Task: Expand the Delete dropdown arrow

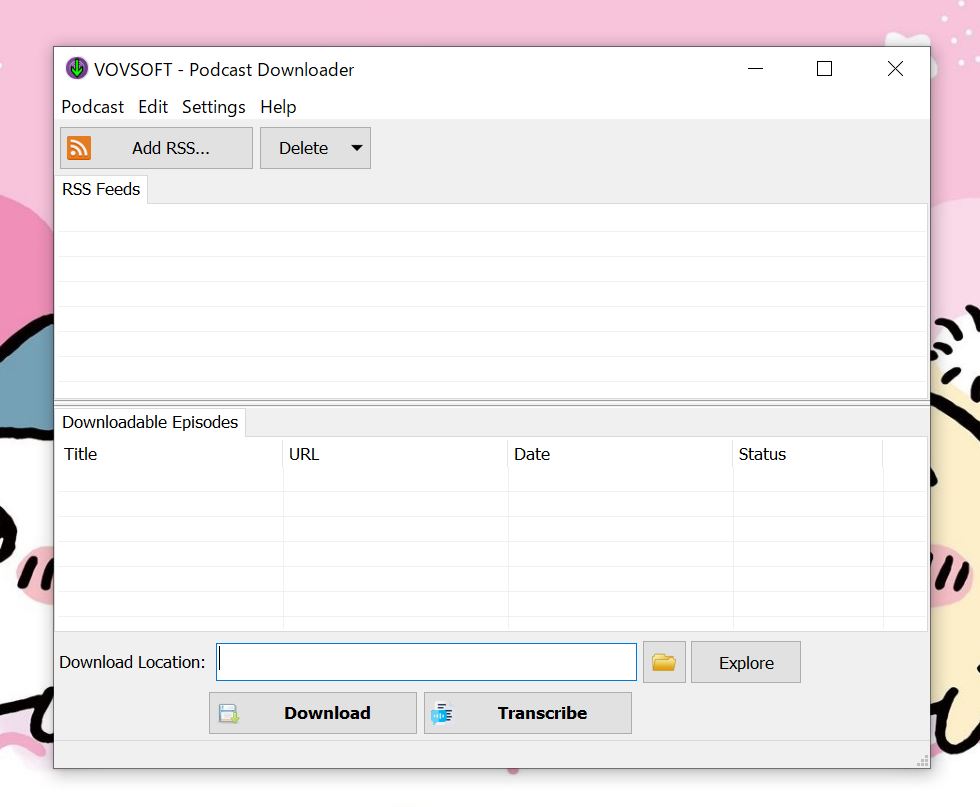Action: coord(357,148)
